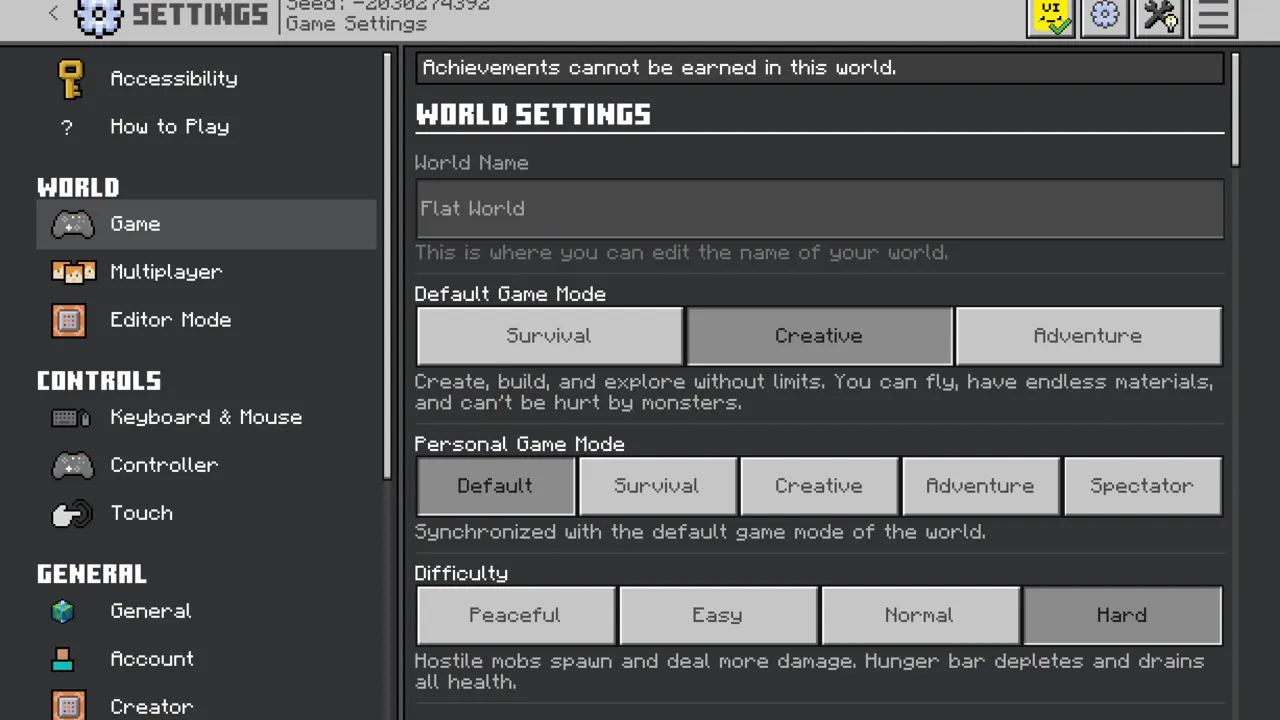Screen dimensions: 1280x720
Task: Open General via its cube icon
Action: [x=63, y=611]
